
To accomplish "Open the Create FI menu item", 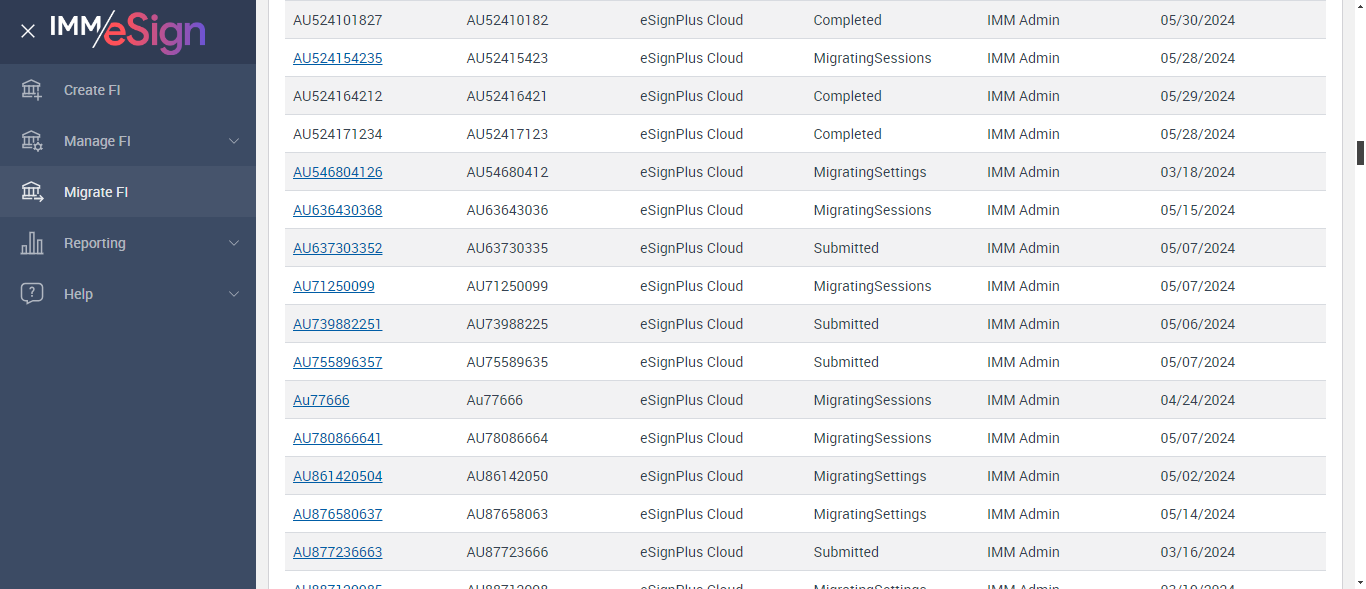I will pyautogui.click(x=92, y=90).
